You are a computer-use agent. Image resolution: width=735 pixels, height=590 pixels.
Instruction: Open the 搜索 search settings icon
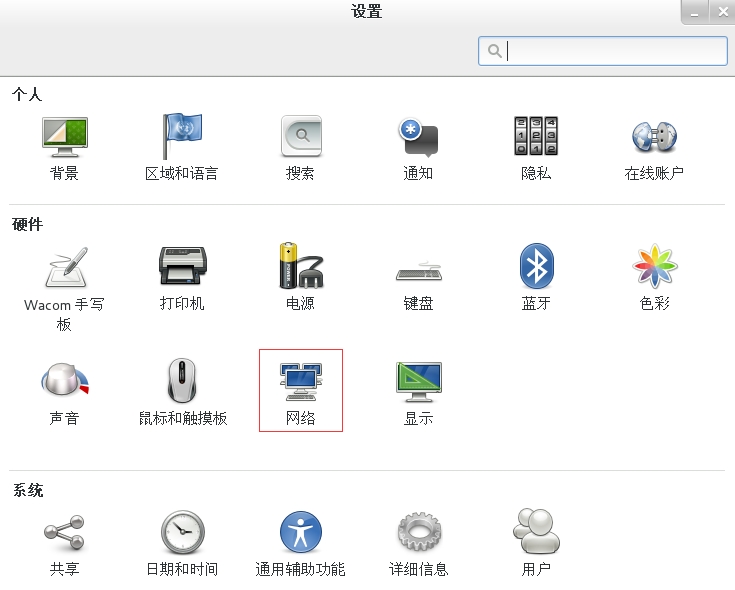300,148
